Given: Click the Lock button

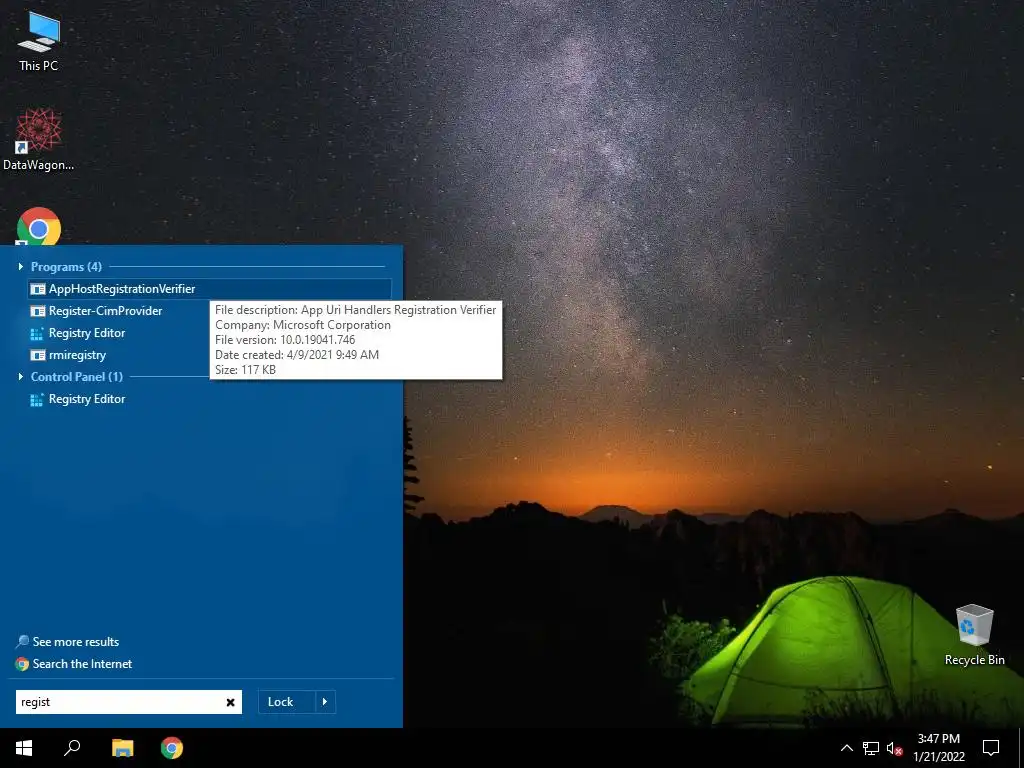Looking at the screenshot, I should pyautogui.click(x=287, y=702).
